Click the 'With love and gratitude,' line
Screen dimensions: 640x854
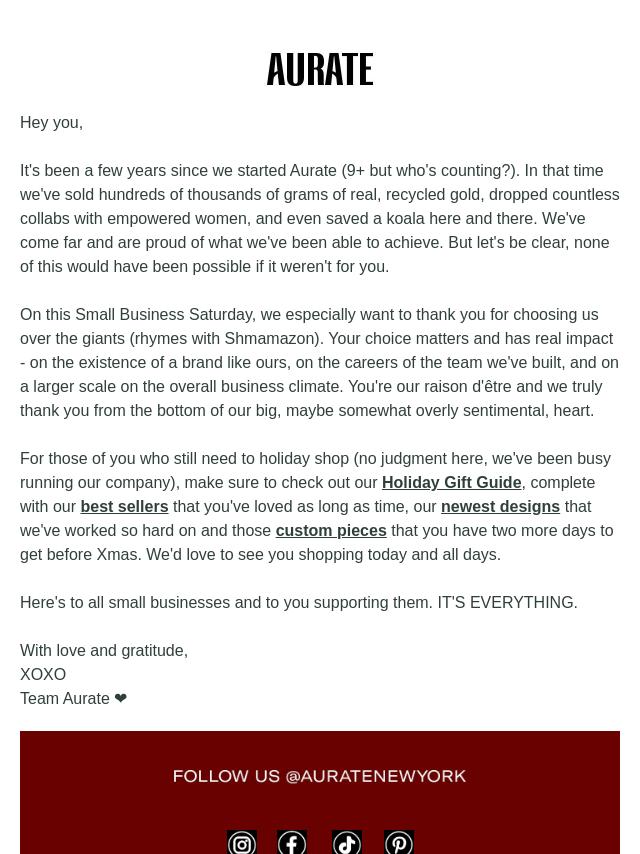[104, 650]
